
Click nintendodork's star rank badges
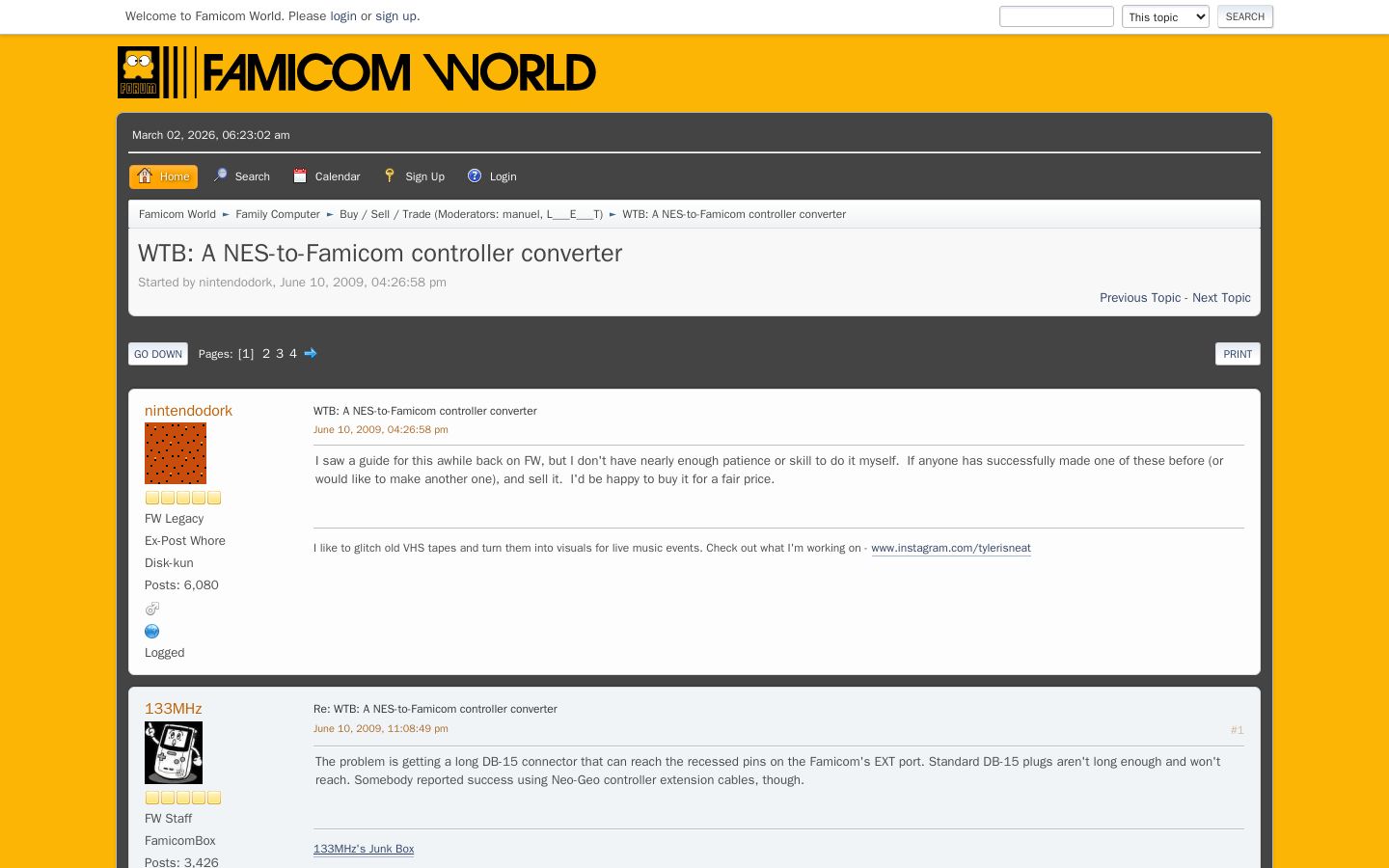coord(183,498)
